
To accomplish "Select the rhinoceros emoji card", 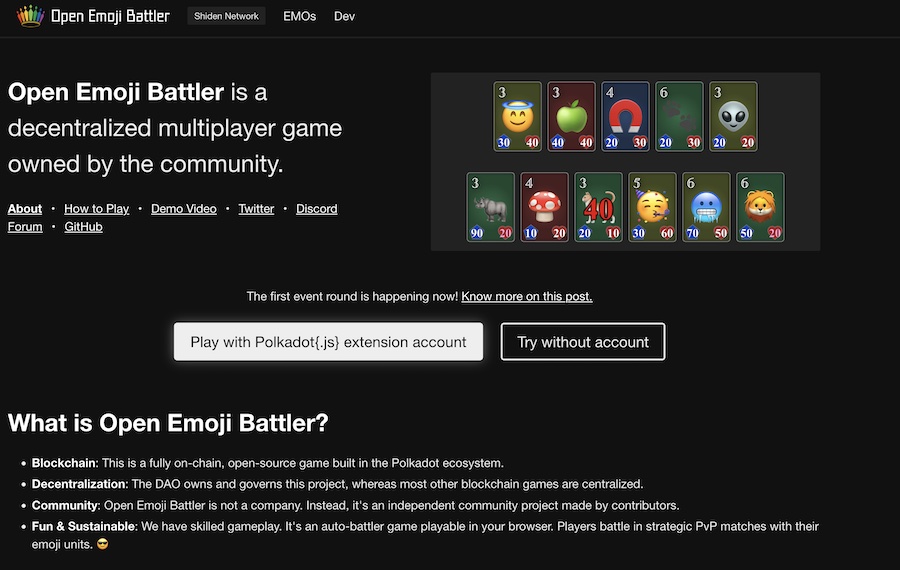I will 490,207.
